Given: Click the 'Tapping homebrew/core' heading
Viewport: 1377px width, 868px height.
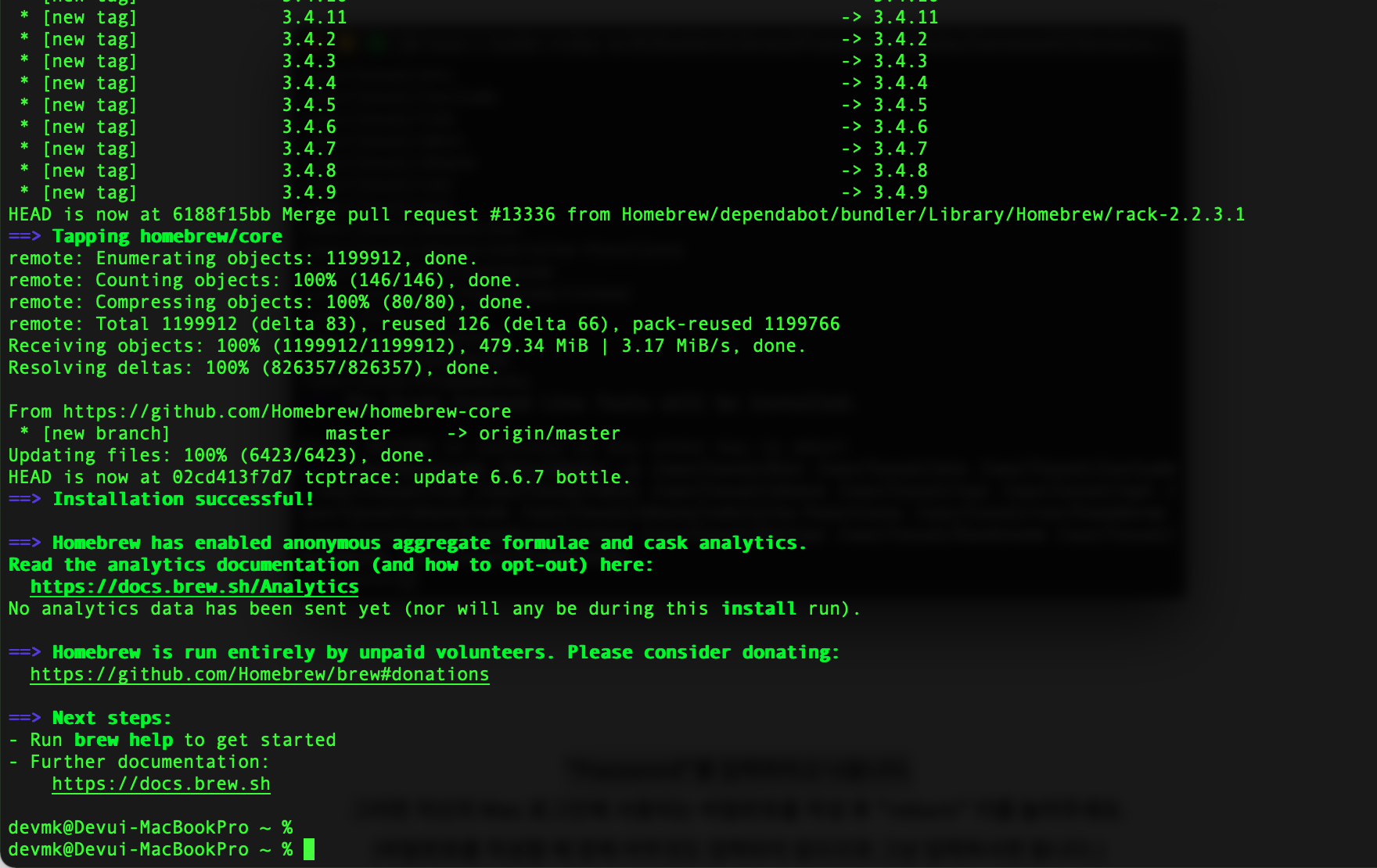Looking at the screenshot, I should [x=146, y=236].
